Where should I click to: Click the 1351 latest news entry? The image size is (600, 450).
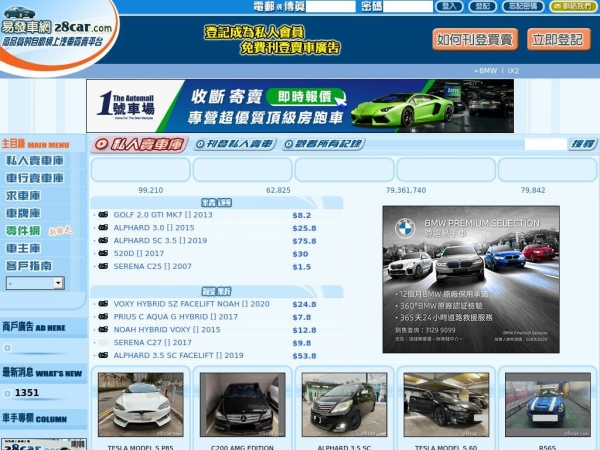[x=27, y=393]
